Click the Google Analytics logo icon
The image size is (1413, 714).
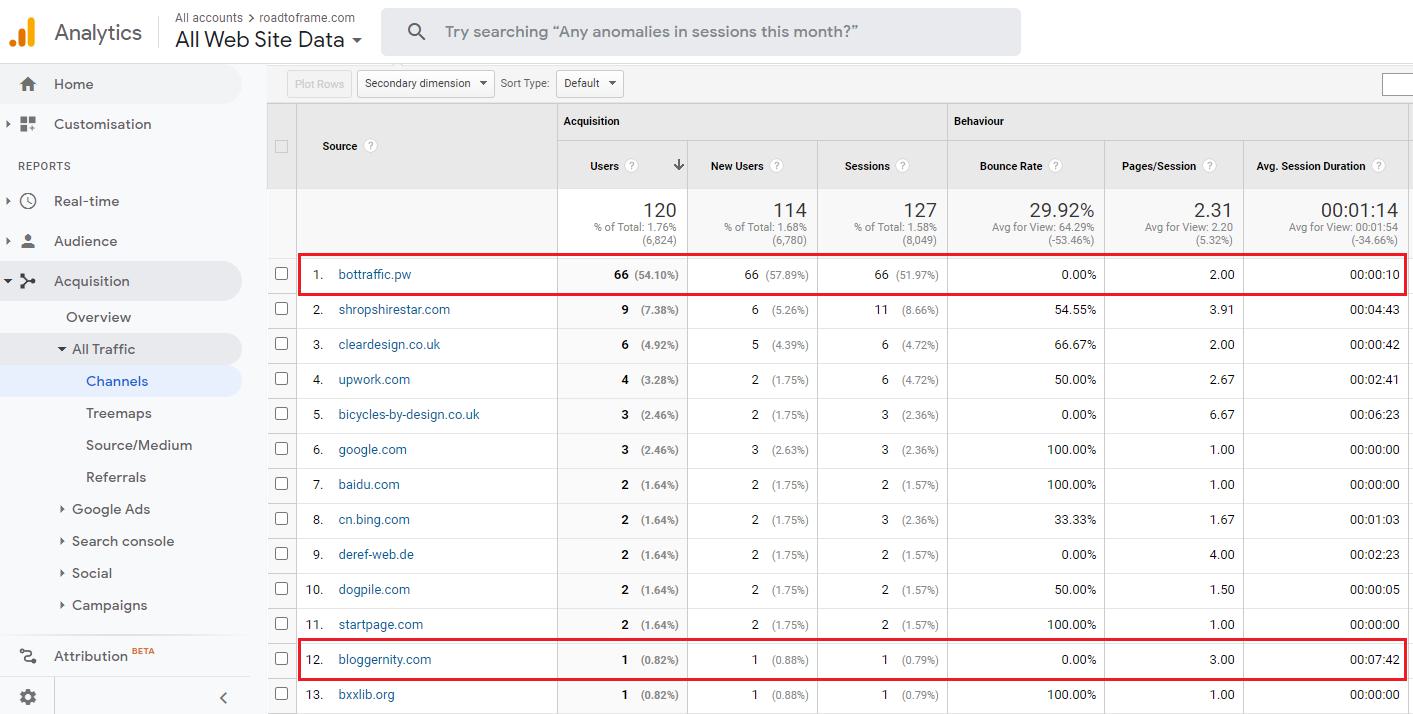[22, 33]
